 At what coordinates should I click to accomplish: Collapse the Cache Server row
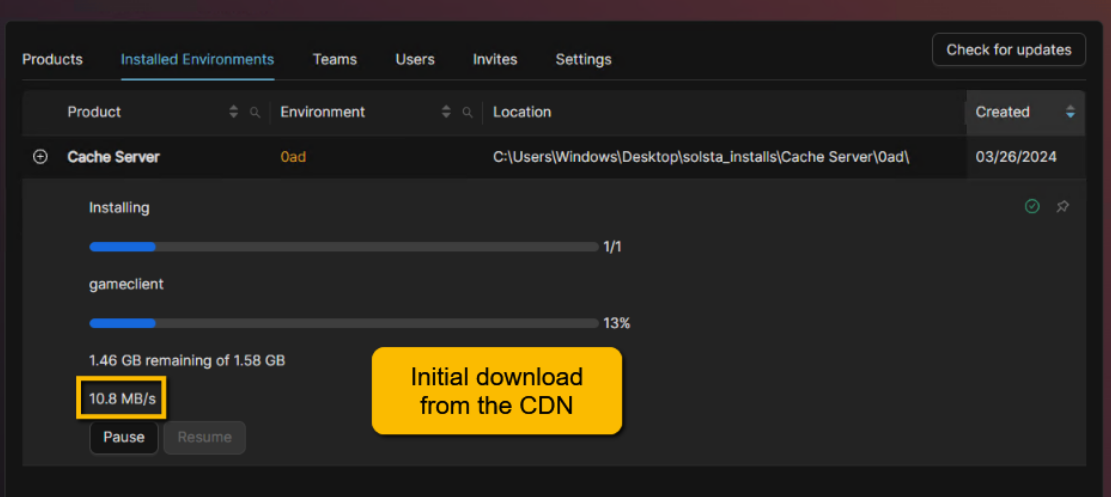tap(40, 157)
